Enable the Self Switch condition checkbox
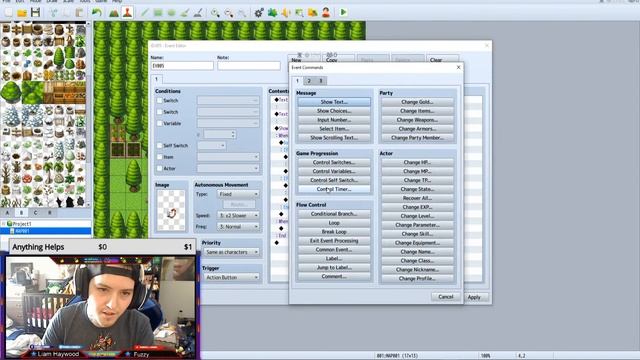The height and width of the screenshot is (360, 640). point(160,145)
